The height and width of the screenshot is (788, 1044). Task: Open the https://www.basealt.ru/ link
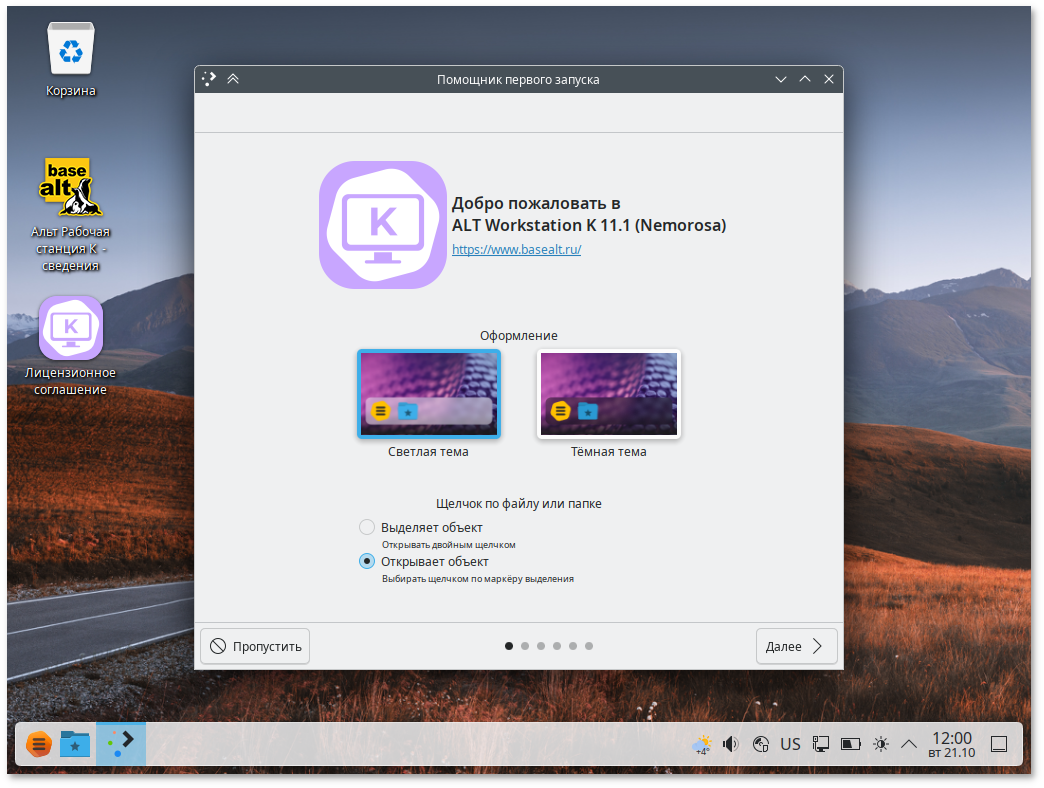pos(516,249)
